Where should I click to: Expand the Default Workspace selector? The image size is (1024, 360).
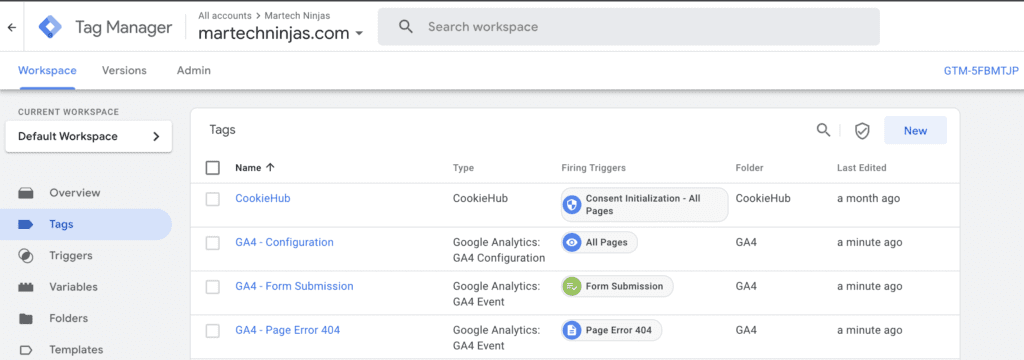click(89, 137)
